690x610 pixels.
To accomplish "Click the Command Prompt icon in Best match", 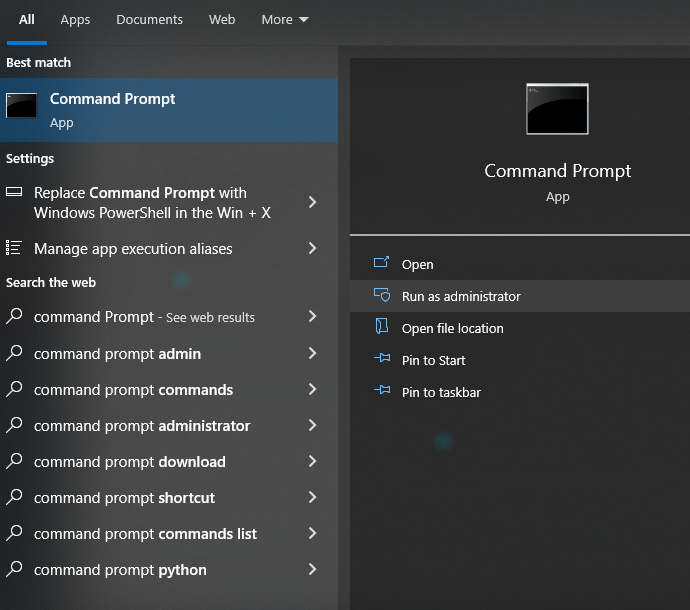I will point(21,106).
